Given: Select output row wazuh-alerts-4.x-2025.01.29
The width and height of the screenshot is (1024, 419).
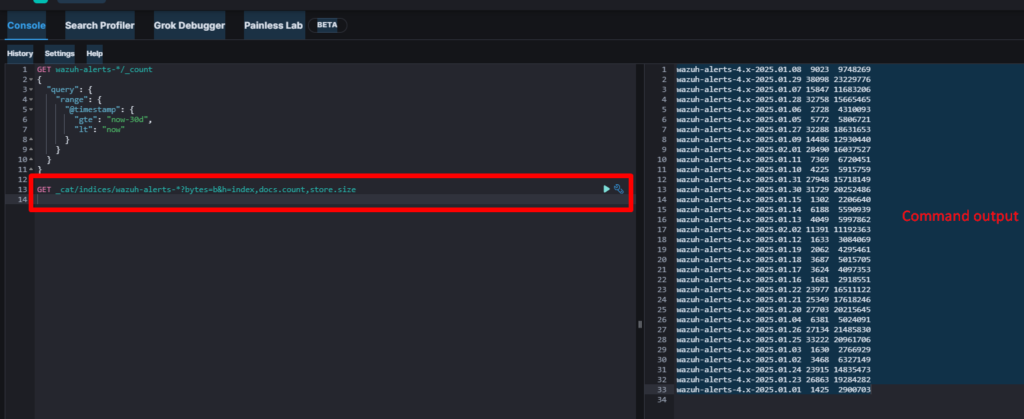Looking at the screenshot, I should click(x=773, y=79).
